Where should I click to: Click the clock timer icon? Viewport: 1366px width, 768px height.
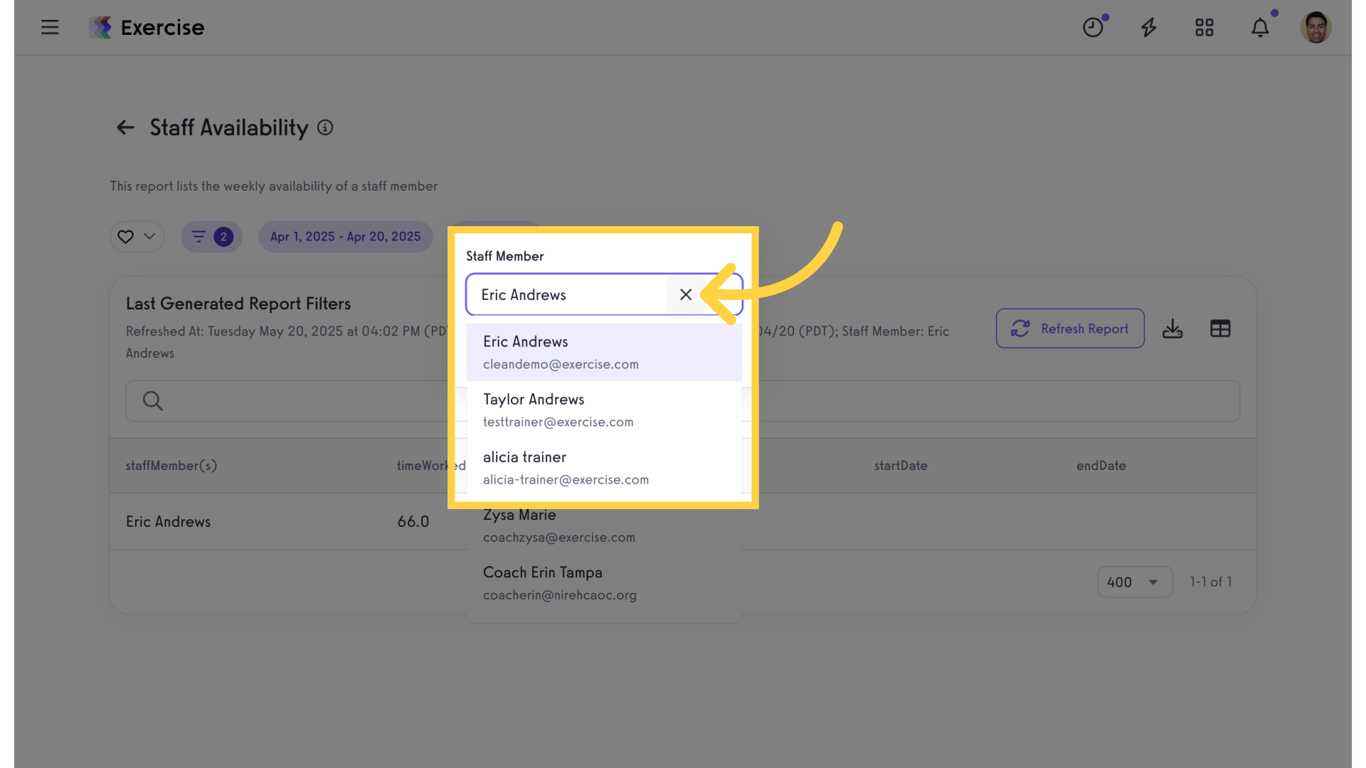(x=1093, y=28)
